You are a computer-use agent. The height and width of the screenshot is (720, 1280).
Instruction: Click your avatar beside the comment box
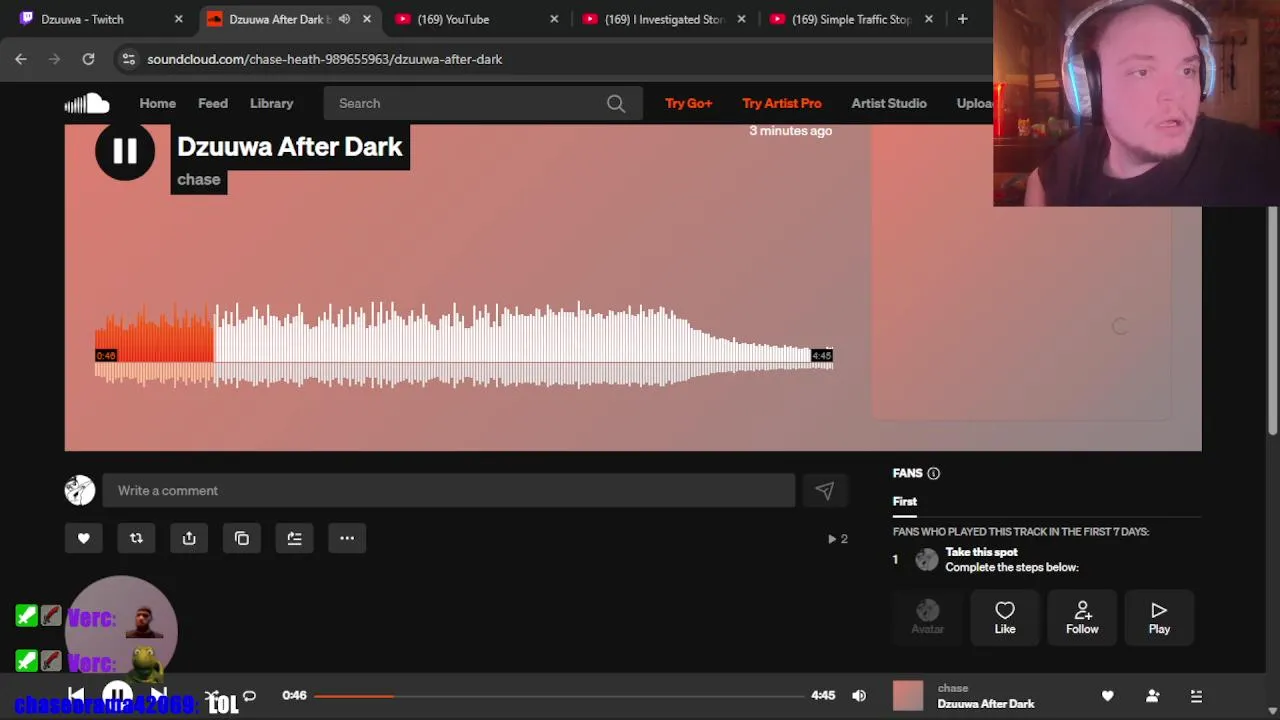click(x=80, y=490)
